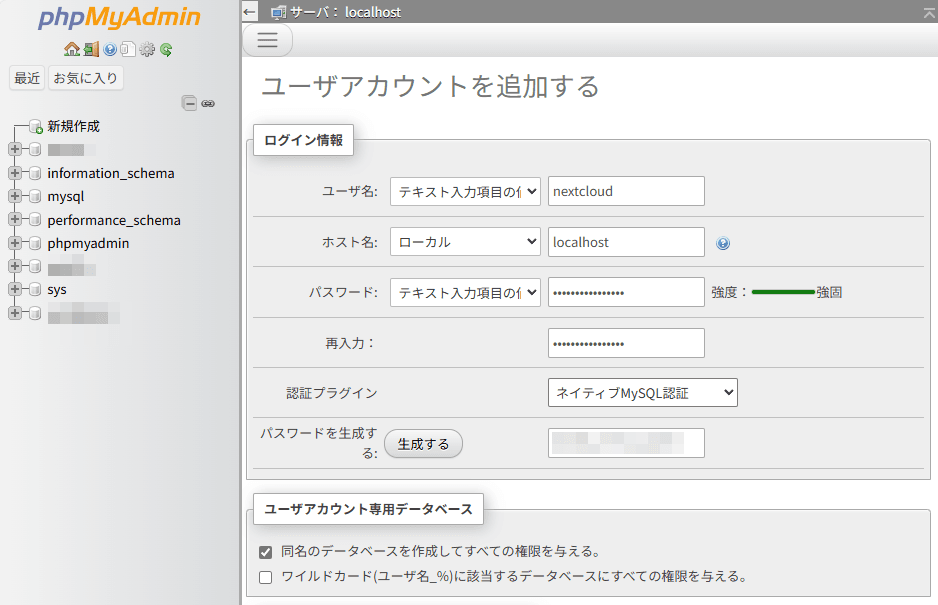Click the 認証プラグイン label text
This screenshot has height=605, width=938.
tap(332, 393)
